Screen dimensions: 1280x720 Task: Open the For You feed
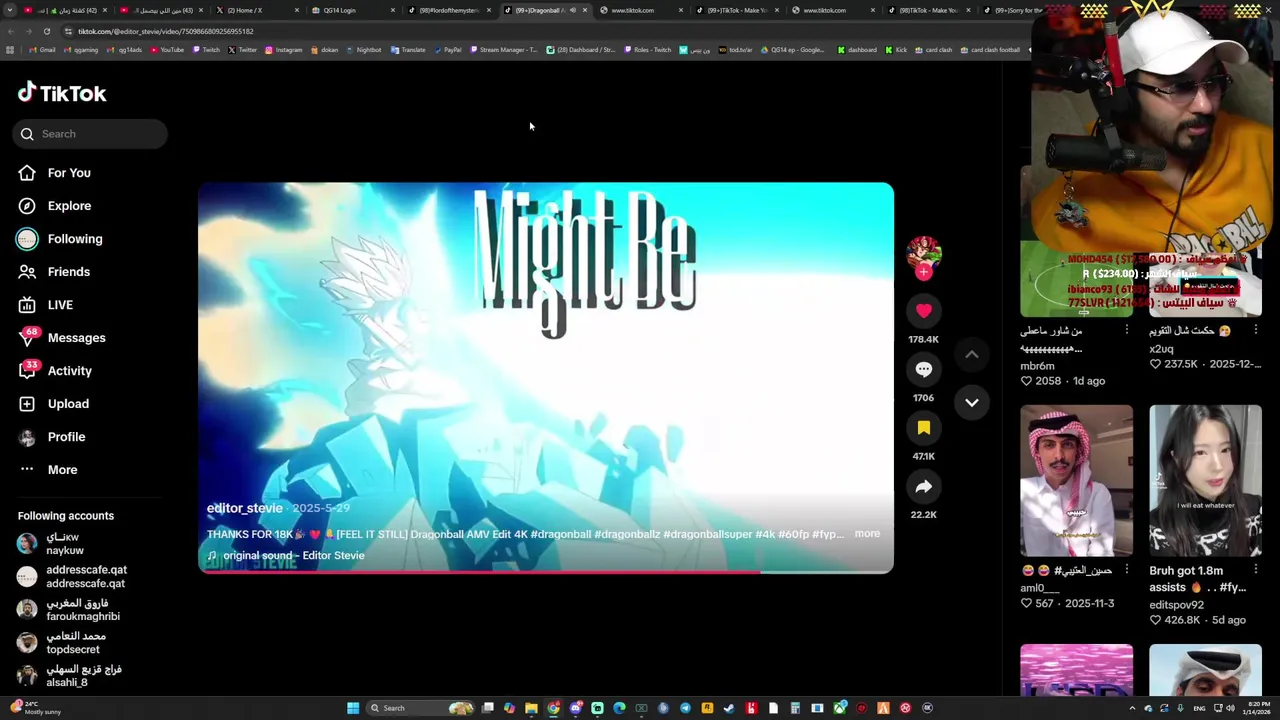click(69, 173)
